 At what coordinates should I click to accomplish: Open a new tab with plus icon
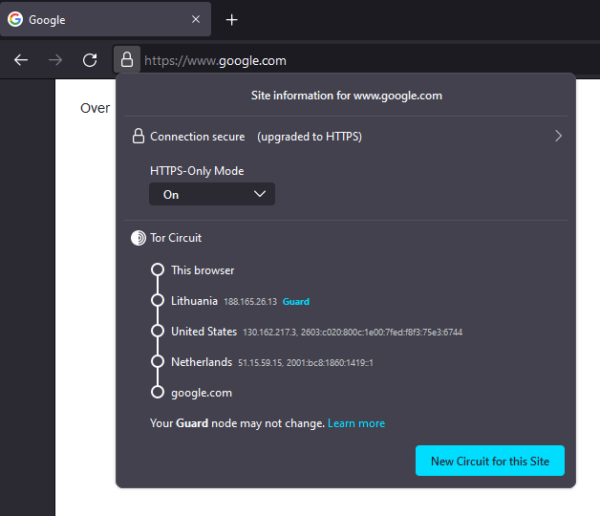click(x=232, y=19)
